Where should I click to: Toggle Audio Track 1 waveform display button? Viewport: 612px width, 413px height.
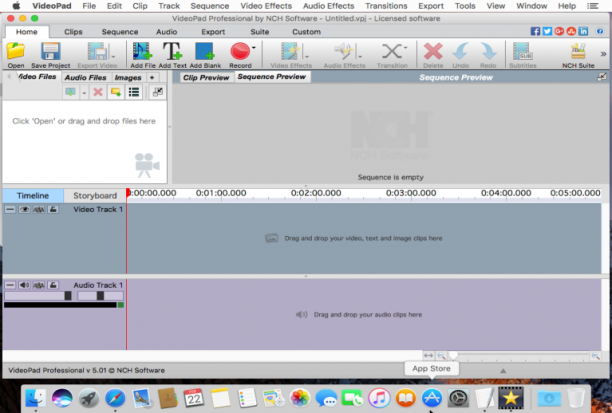[39, 285]
